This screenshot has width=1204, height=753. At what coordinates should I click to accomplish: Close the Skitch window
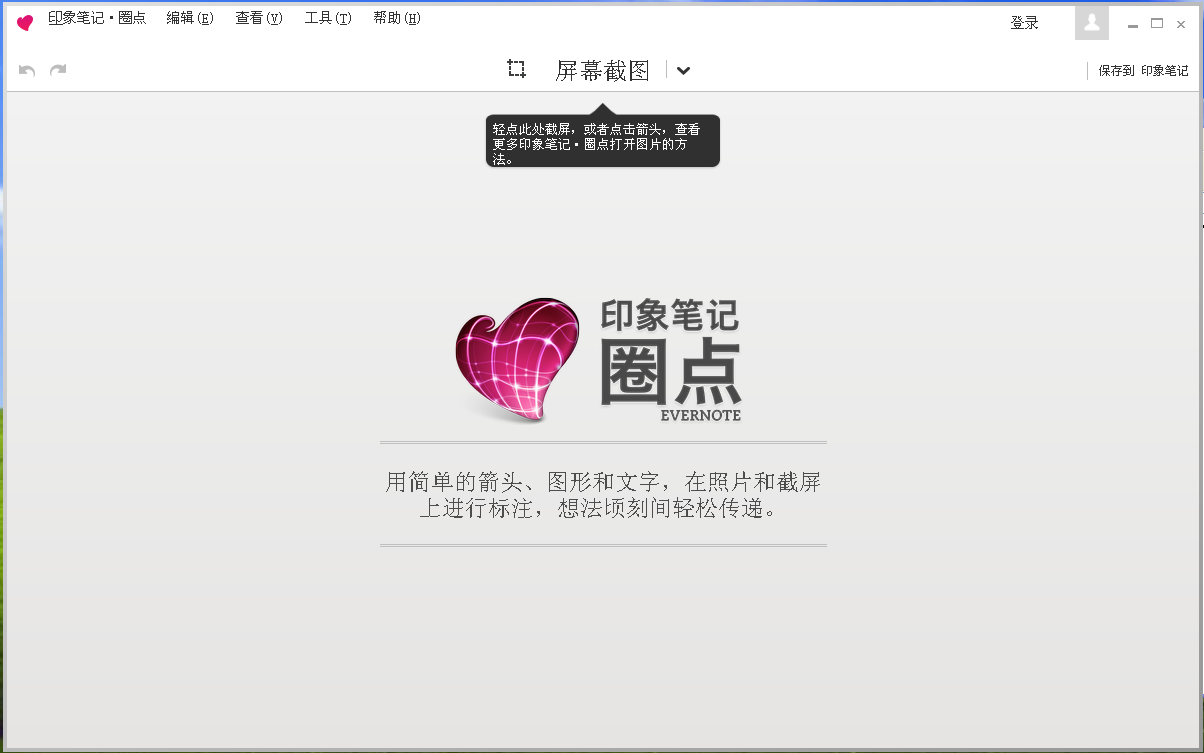tap(1181, 24)
